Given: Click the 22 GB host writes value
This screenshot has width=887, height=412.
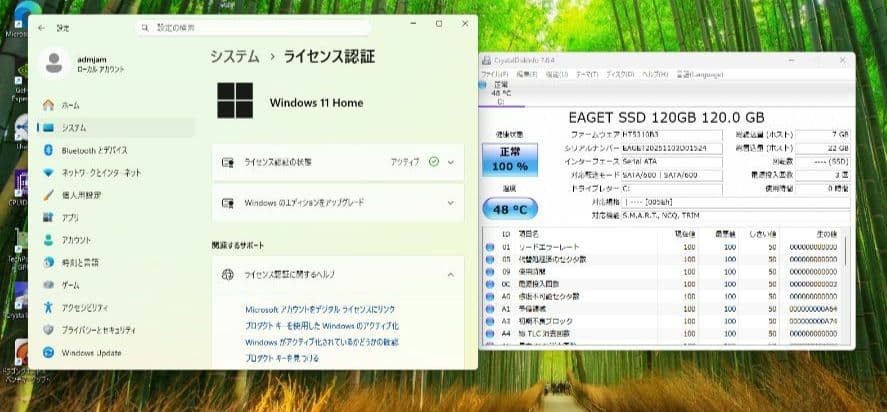Looking at the screenshot, I should click(x=823, y=148).
